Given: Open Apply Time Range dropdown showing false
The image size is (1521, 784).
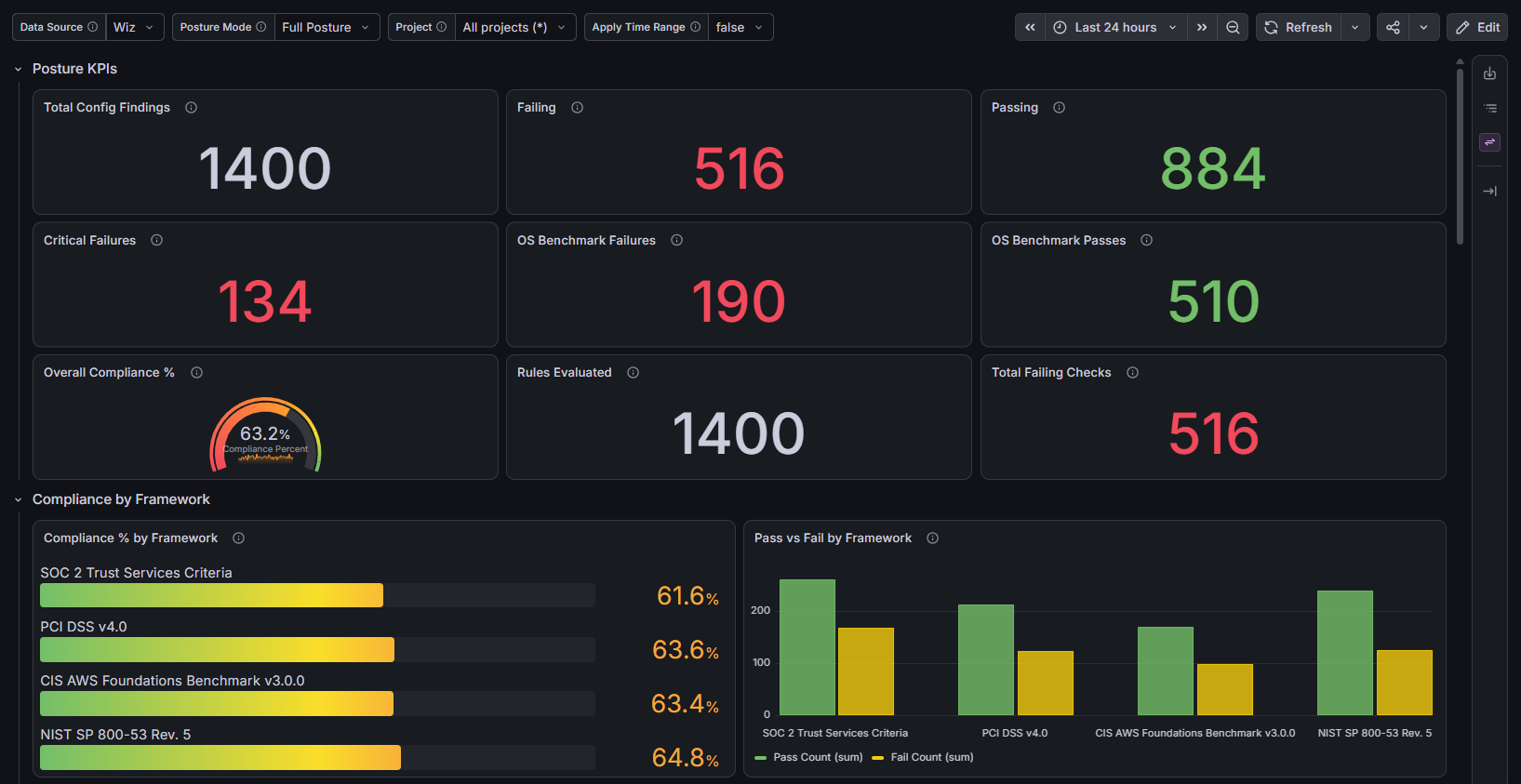Looking at the screenshot, I should [740, 27].
